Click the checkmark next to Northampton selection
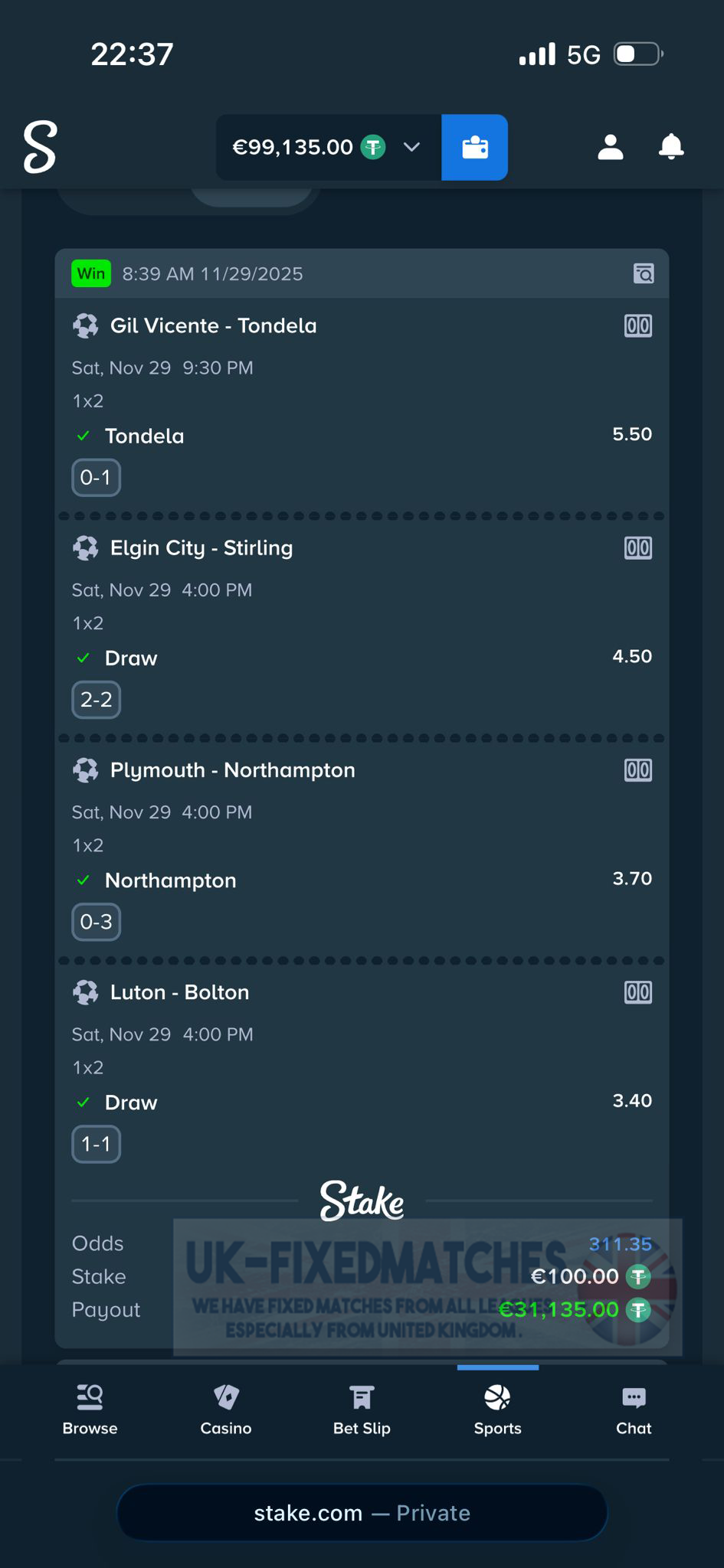Viewport: 724px width, 1568px height. (83, 880)
